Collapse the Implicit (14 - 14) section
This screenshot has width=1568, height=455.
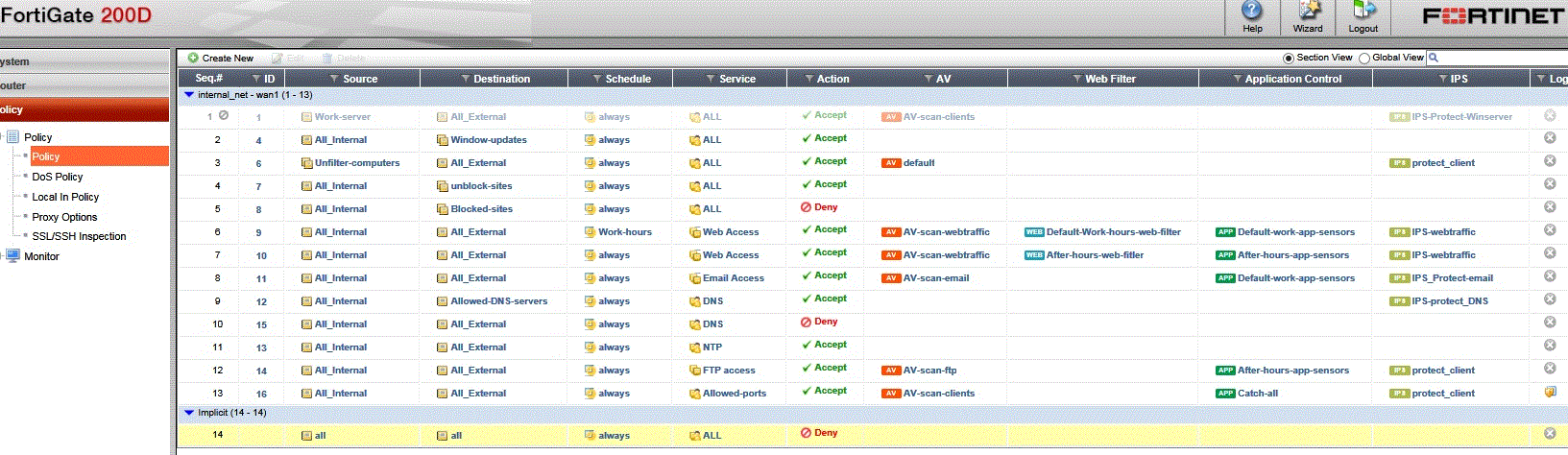coord(189,413)
